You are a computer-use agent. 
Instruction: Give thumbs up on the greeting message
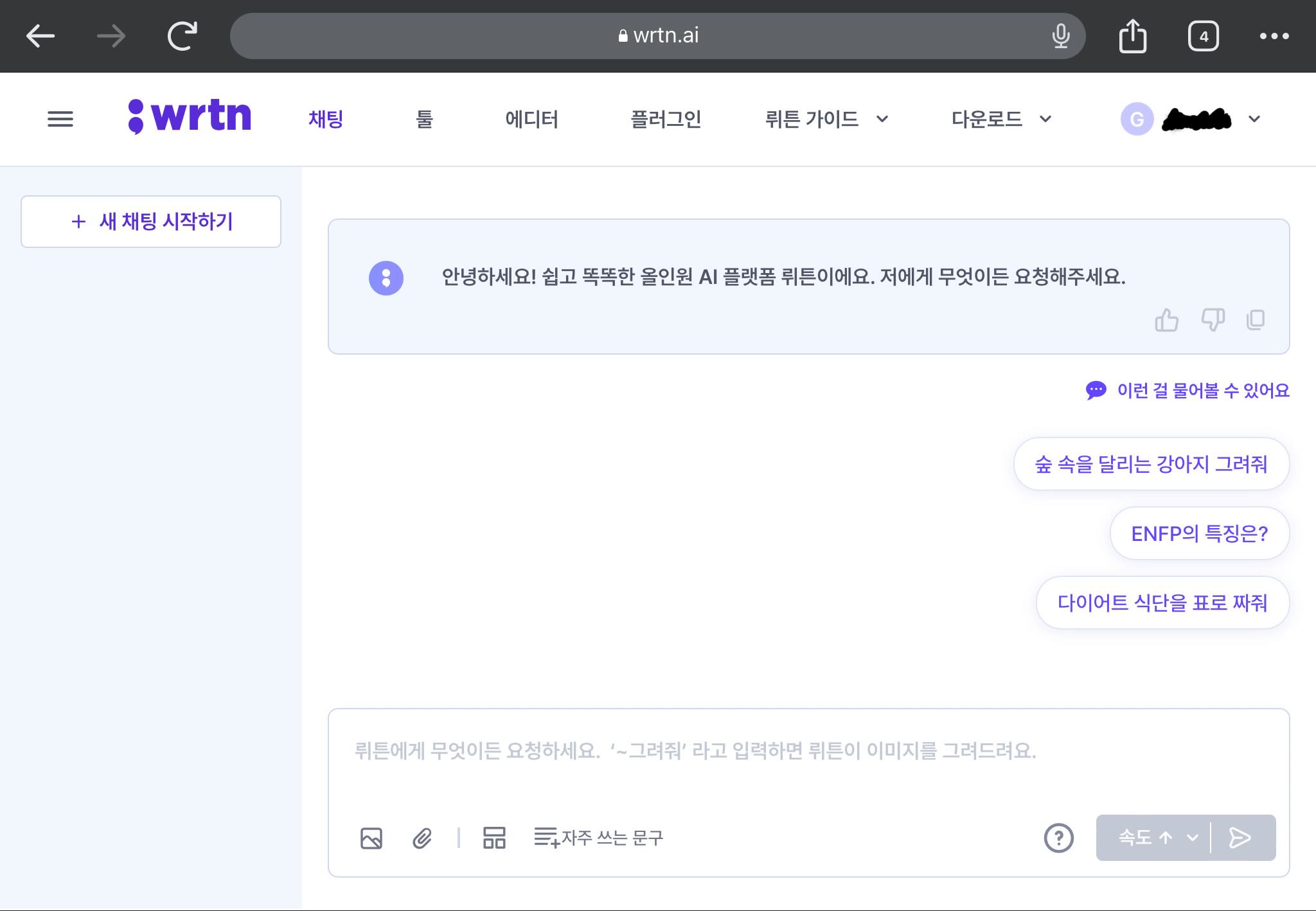[1166, 320]
